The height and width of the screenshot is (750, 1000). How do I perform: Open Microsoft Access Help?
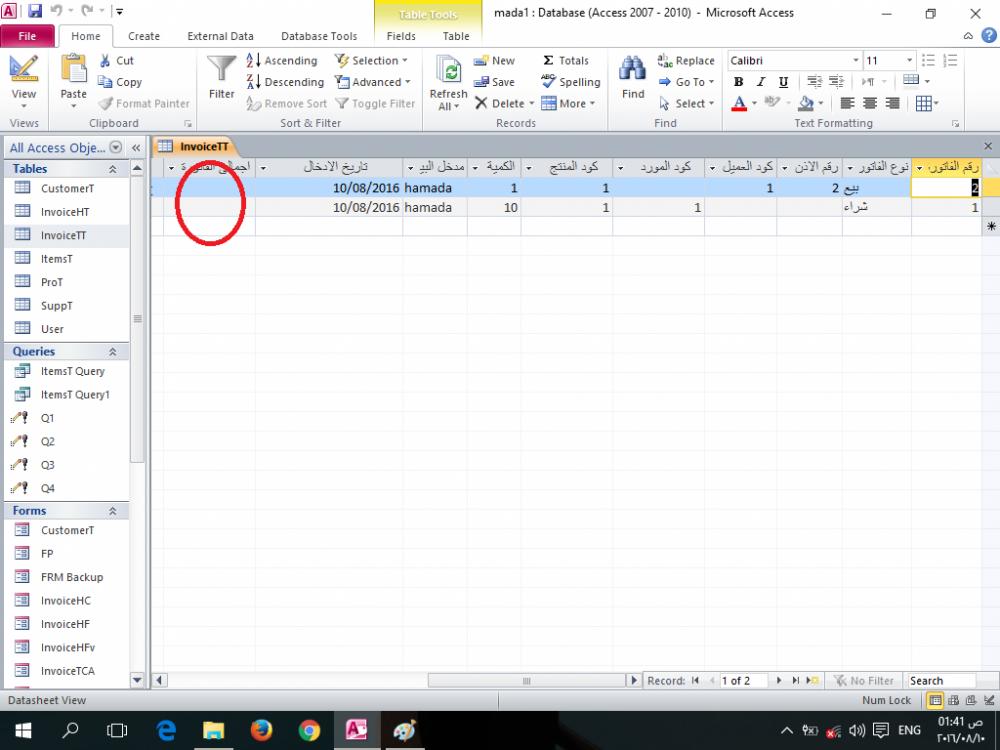coord(989,36)
